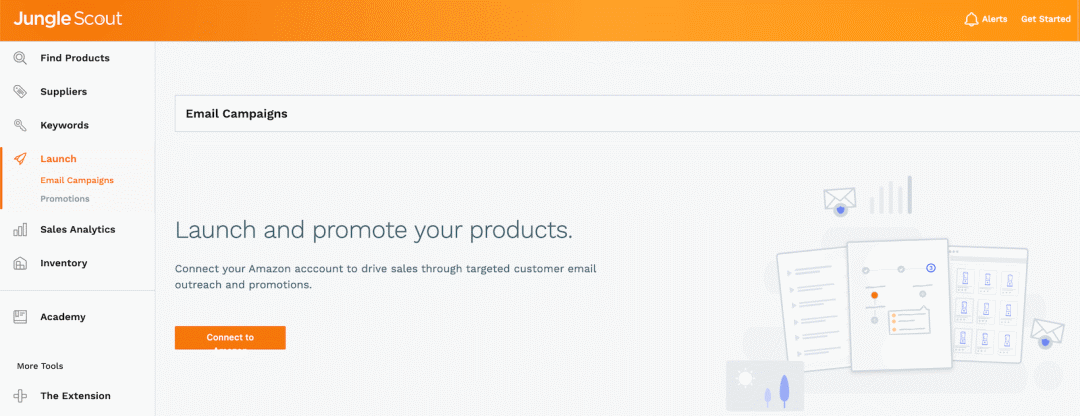Click the Inventory warehouse icon
The image size is (1080, 416).
tap(20, 264)
